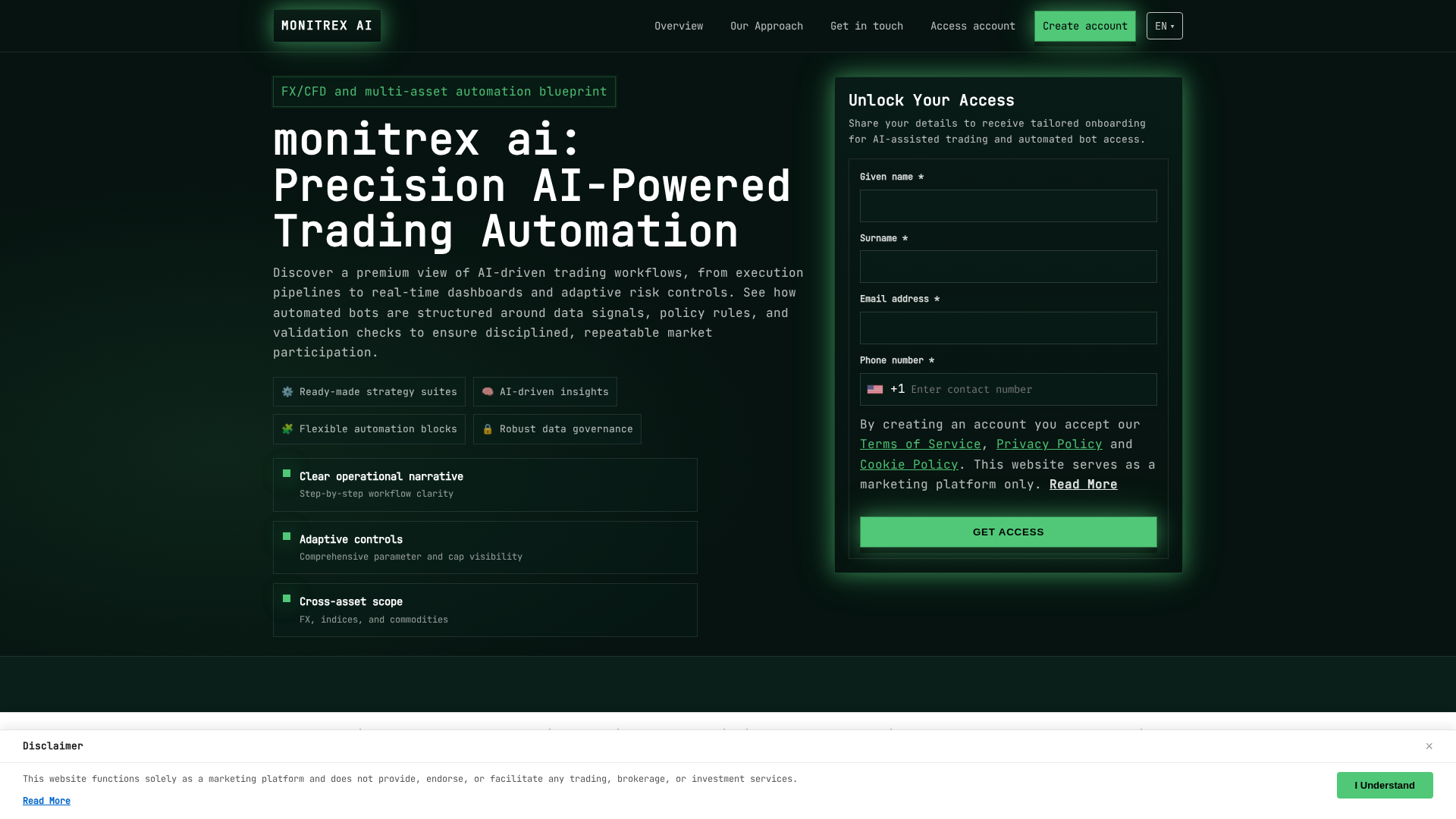
Task: Expand the EN language dropdown
Action: (1165, 26)
